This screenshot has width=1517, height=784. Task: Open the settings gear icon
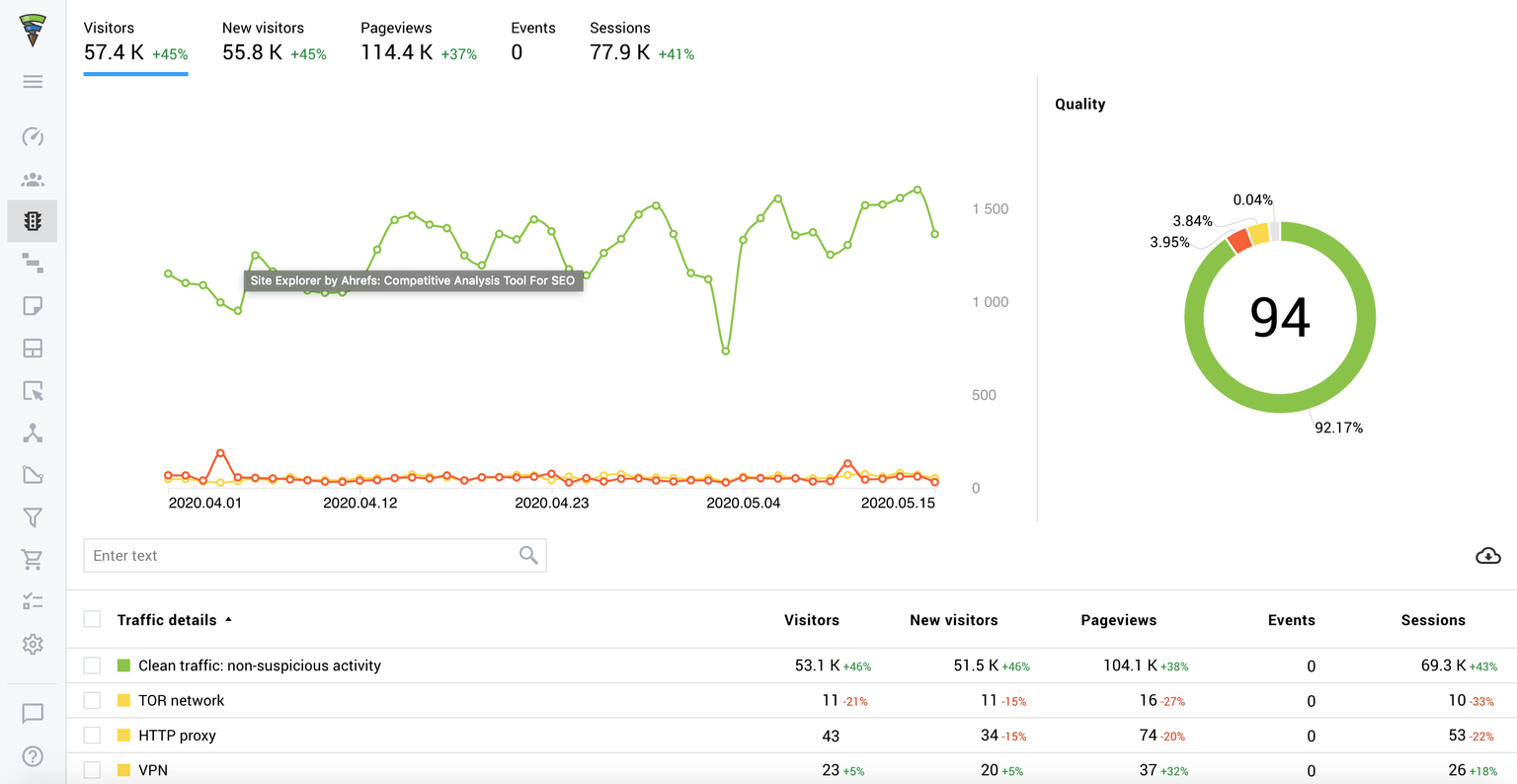coord(33,645)
